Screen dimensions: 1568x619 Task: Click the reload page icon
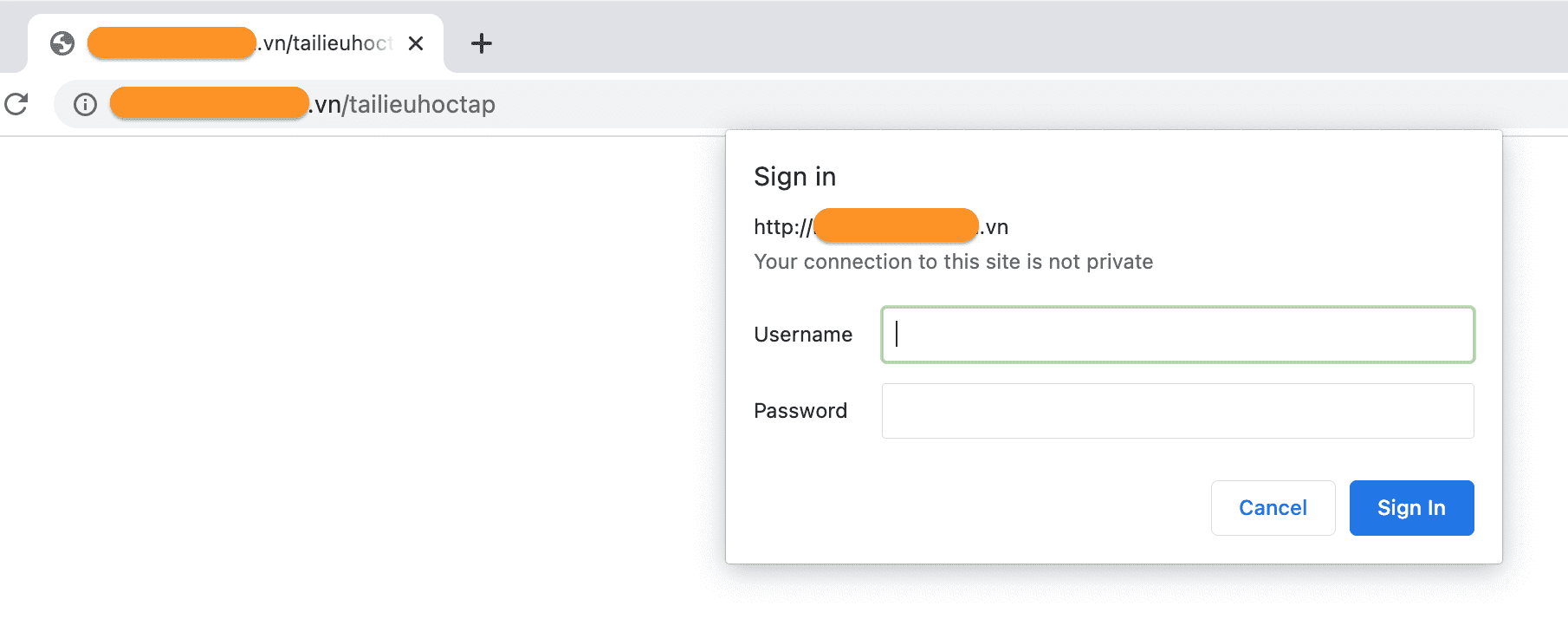tap(17, 104)
